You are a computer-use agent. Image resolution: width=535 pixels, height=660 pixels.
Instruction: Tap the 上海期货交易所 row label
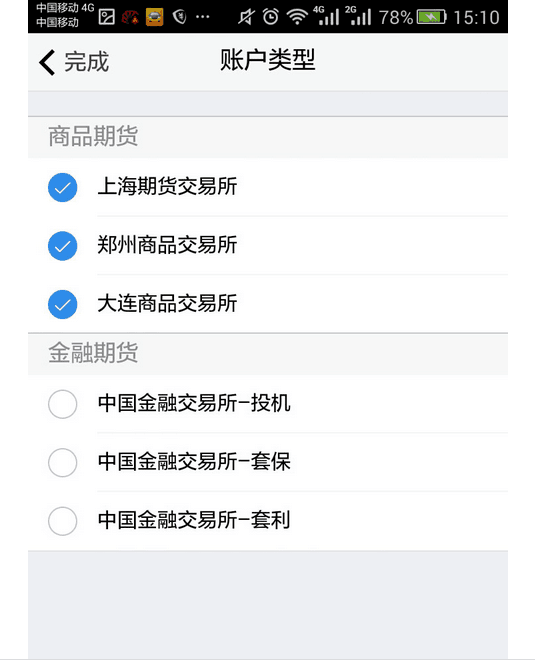tap(168, 186)
